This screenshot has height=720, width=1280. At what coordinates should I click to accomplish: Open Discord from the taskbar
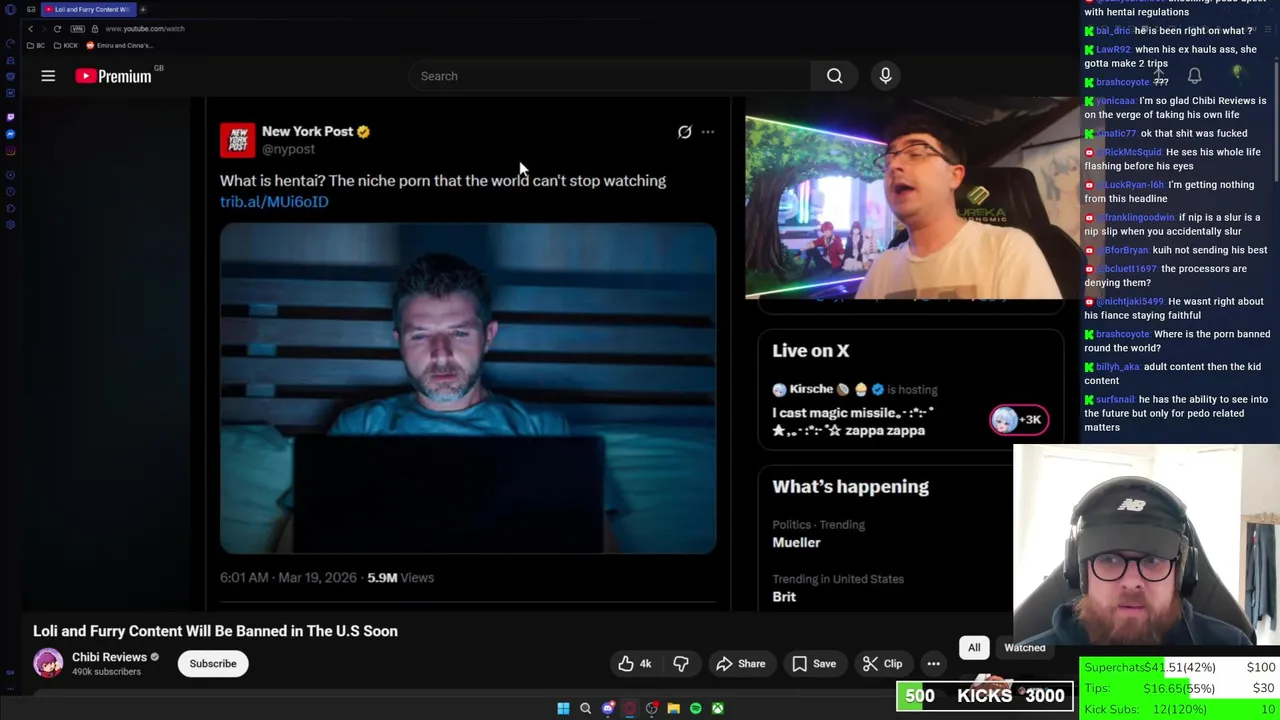pos(607,708)
